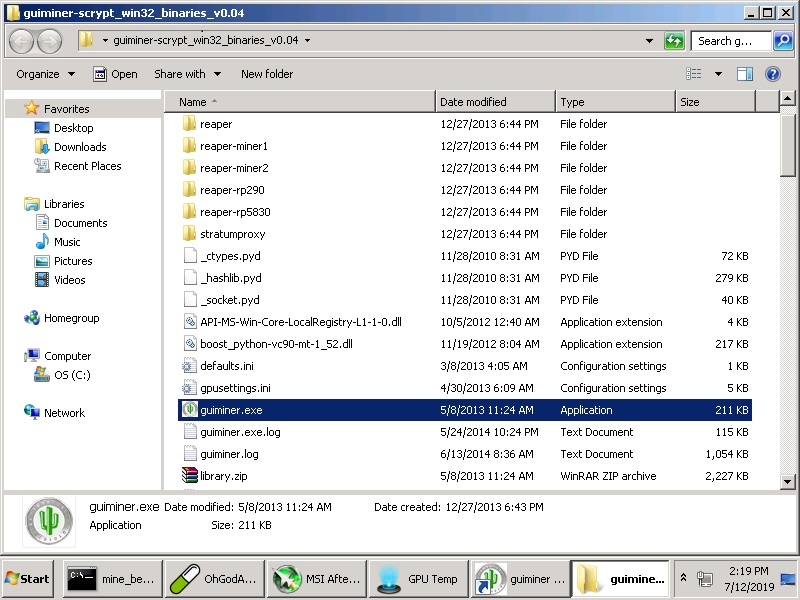Viewport: 800px width, 600px height.
Task: Select reaper-rp5830 folder name
Action: tap(235, 212)
